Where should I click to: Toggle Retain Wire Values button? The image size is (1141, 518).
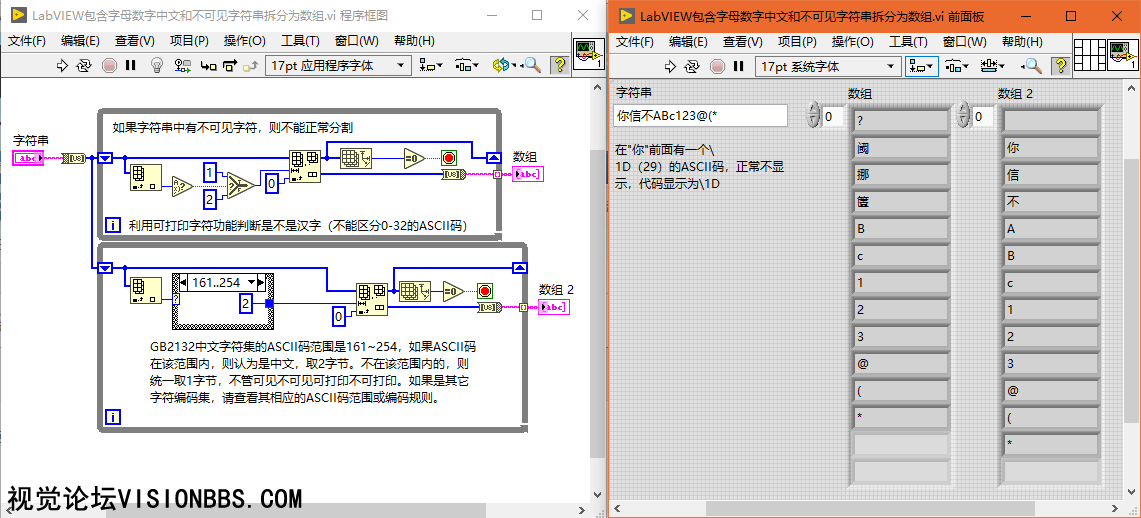pos(182,66)
